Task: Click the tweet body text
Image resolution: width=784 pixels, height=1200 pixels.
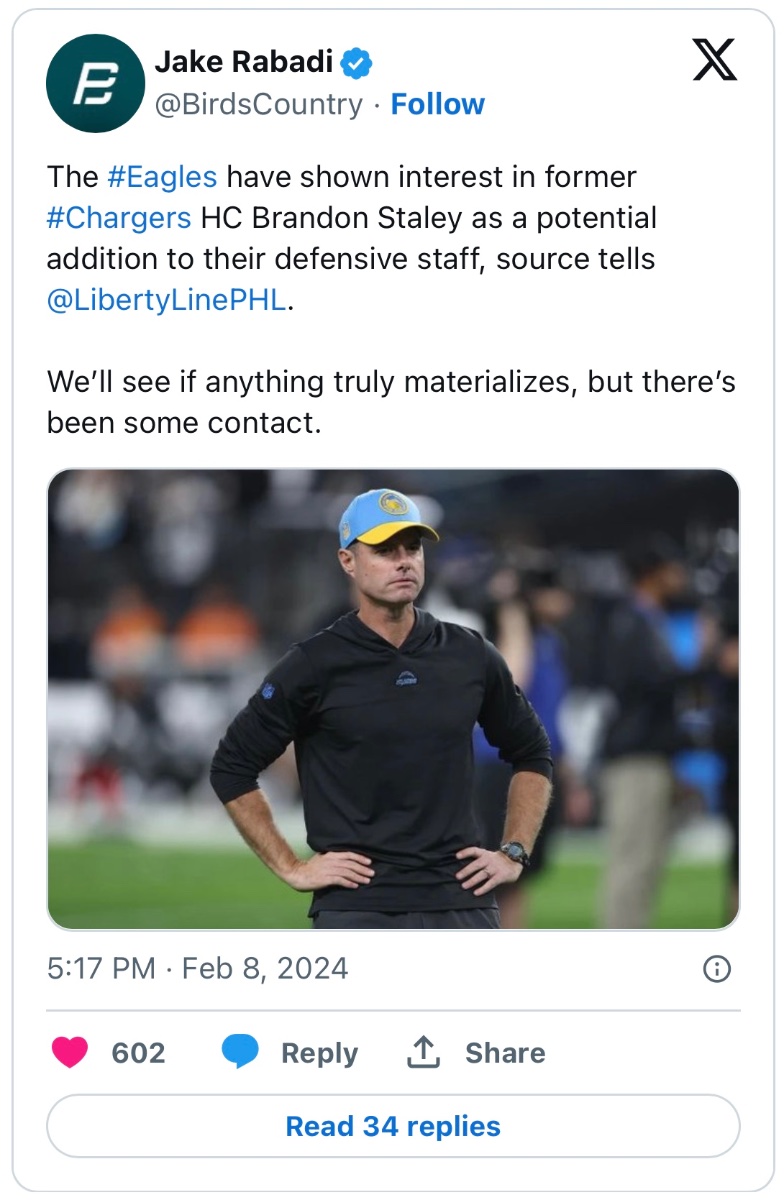Action: (x=392, y=402)
